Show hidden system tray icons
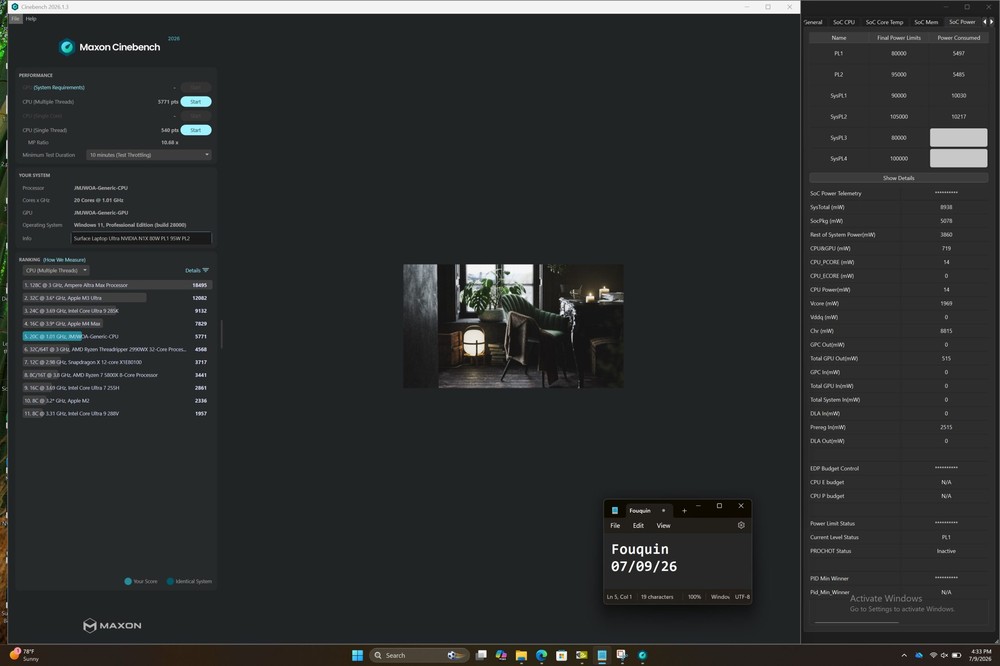 coord(904,655)
